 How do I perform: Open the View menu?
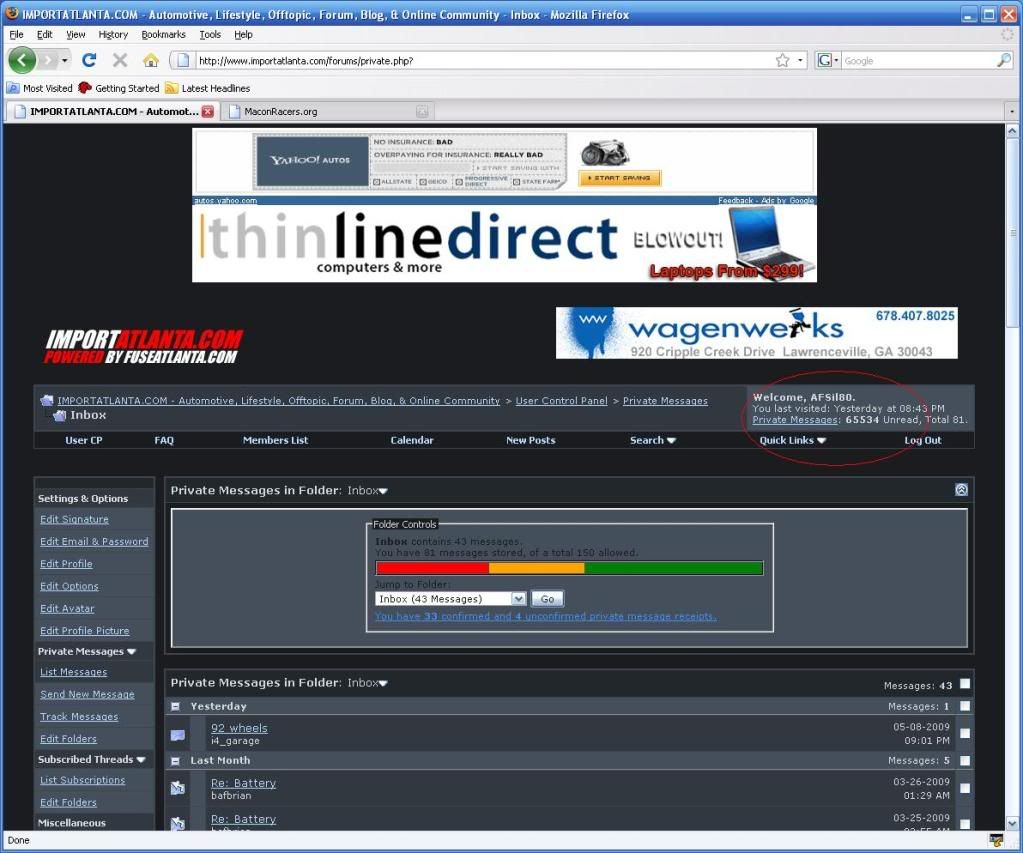tap(76, 35)
